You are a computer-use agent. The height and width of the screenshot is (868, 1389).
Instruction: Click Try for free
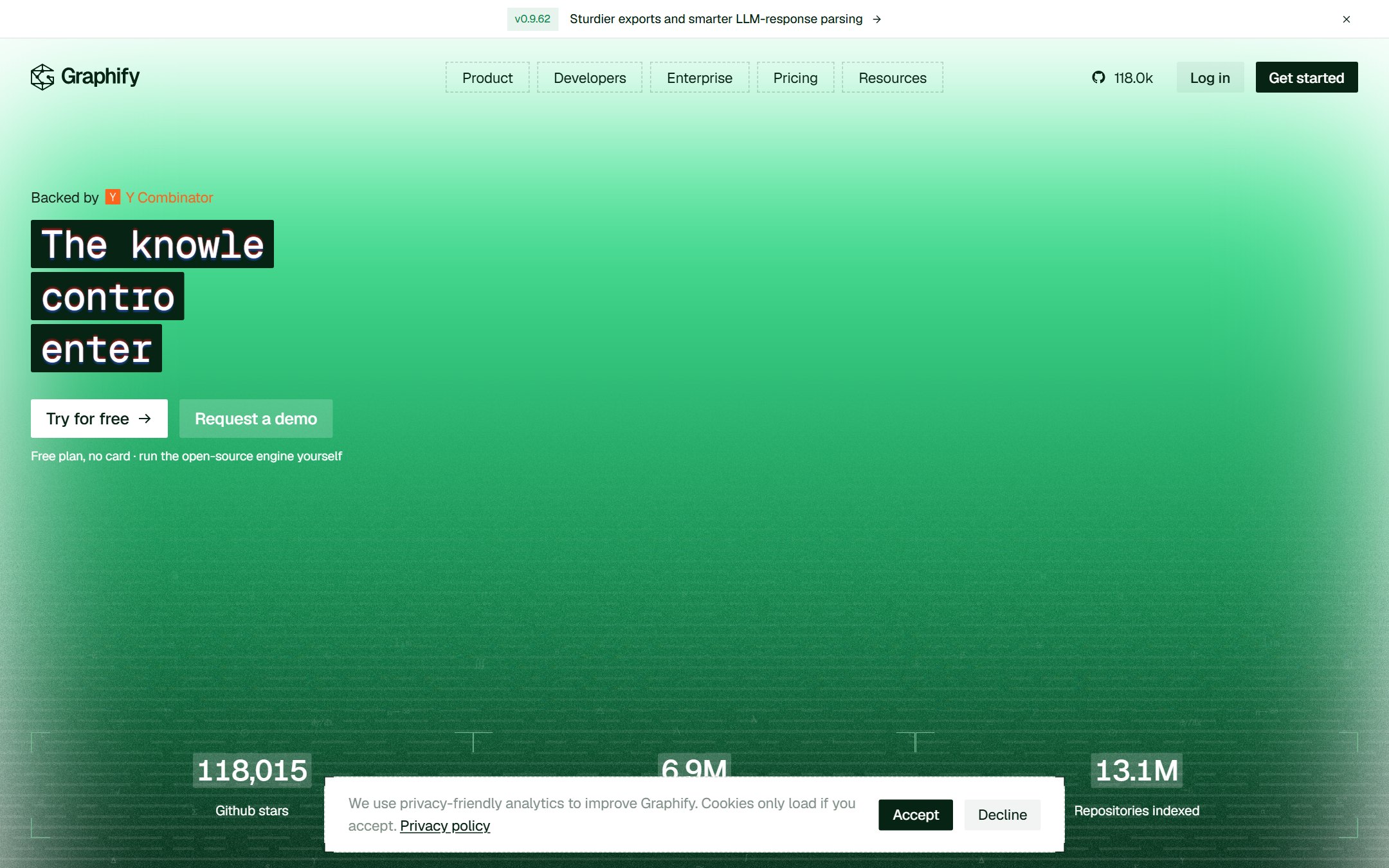click(99, 419)
